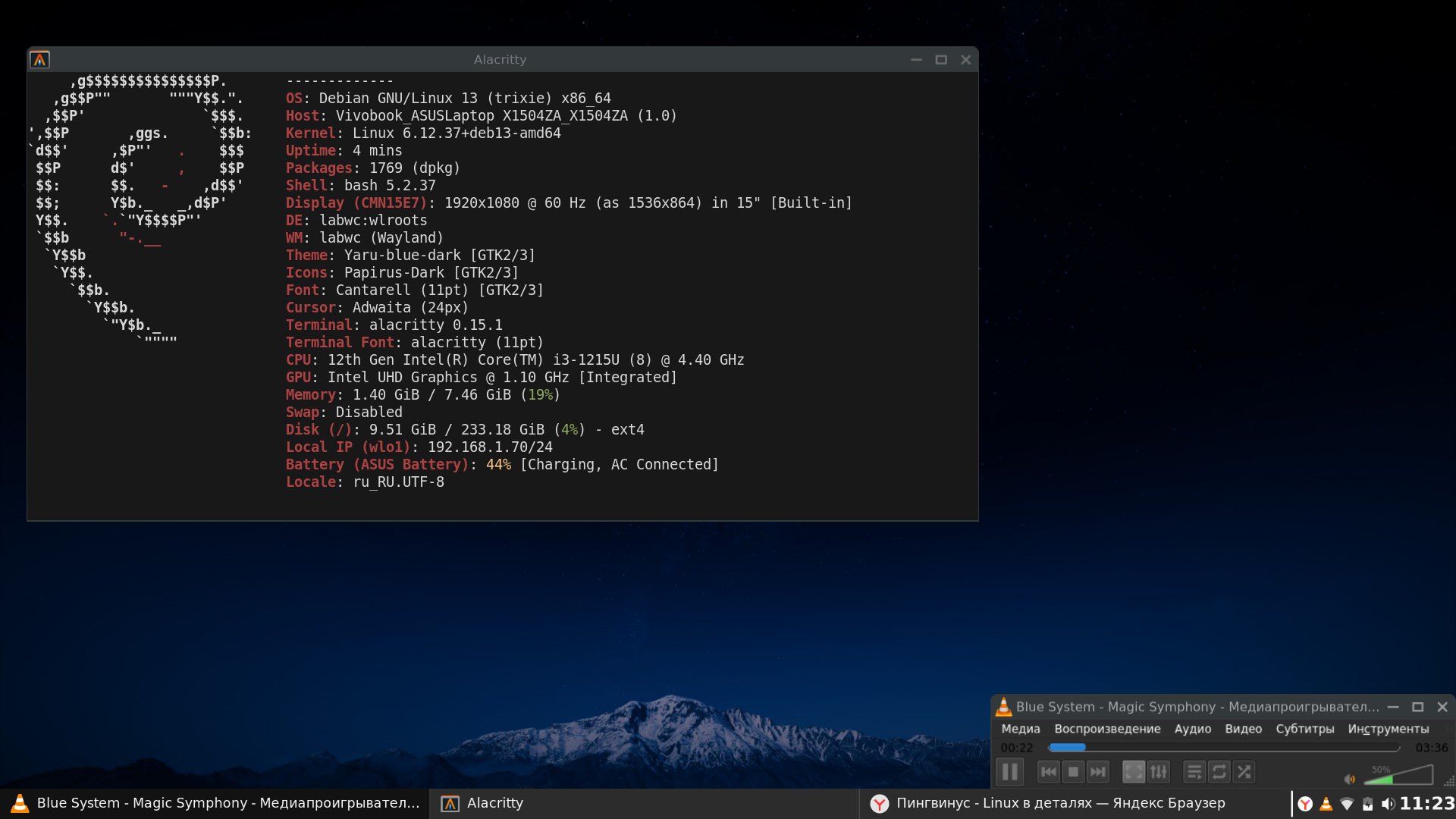This screenshot has height=819, width=1456.
Task: Switch to Alacritty in the taskbar
Action: 493,803
